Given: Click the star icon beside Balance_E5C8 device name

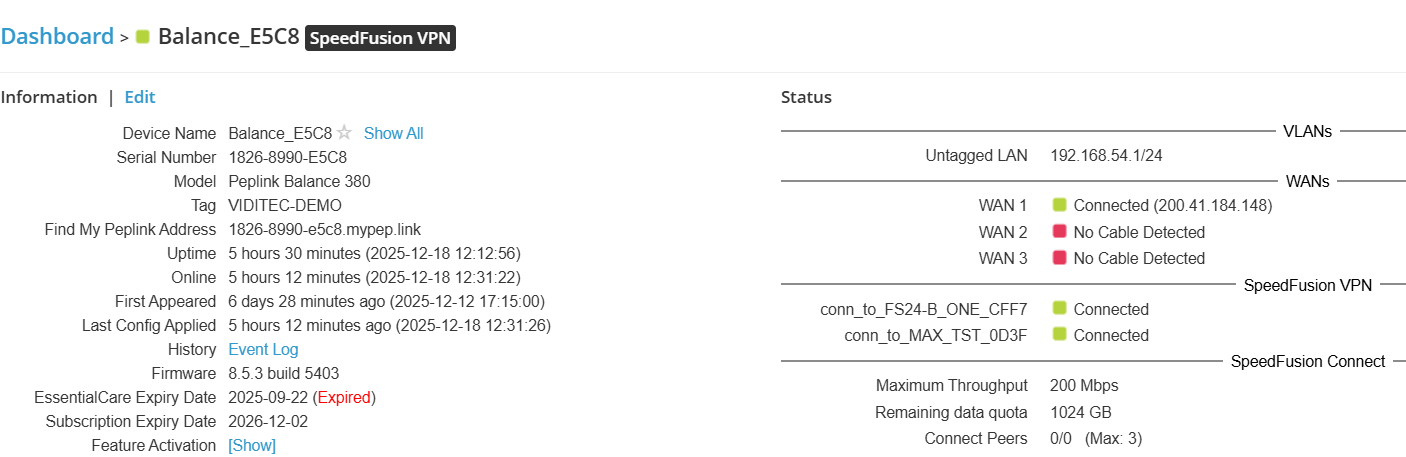Looking at the screenshot, I should pyautogui.click(x=344, y=133).
